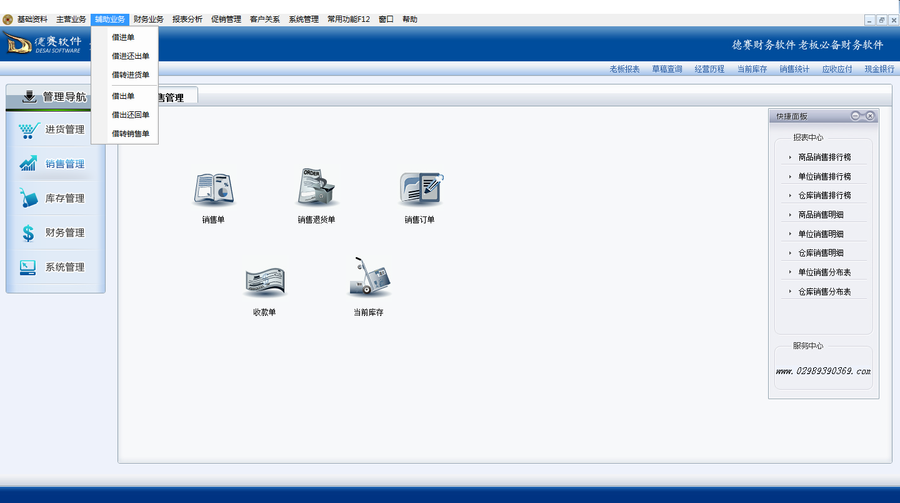This screenshot has height=503, width=900.
Task: Open the 当前库存 link in top bar
Action: (752, 69)
